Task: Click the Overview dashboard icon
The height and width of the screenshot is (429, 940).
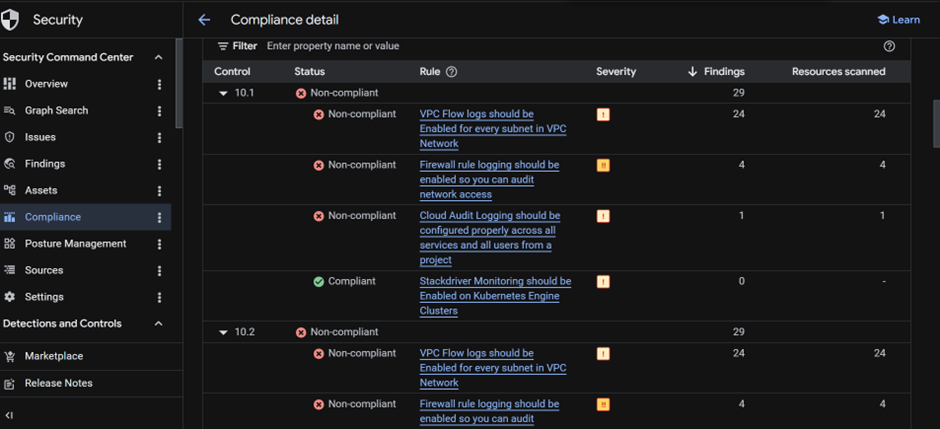Action: (10, 84)
